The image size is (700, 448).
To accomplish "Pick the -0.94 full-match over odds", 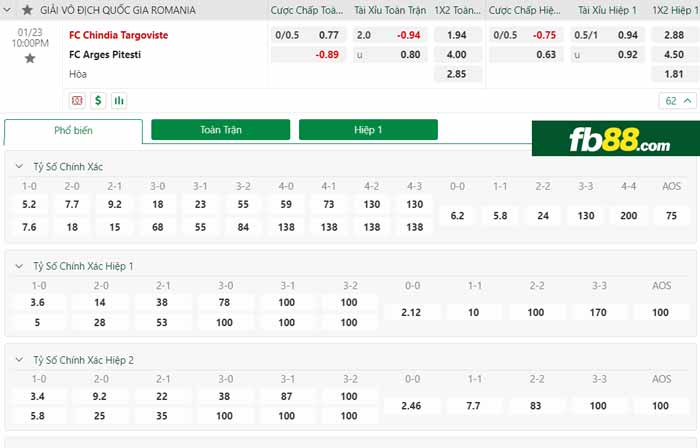I will (408, 34).
